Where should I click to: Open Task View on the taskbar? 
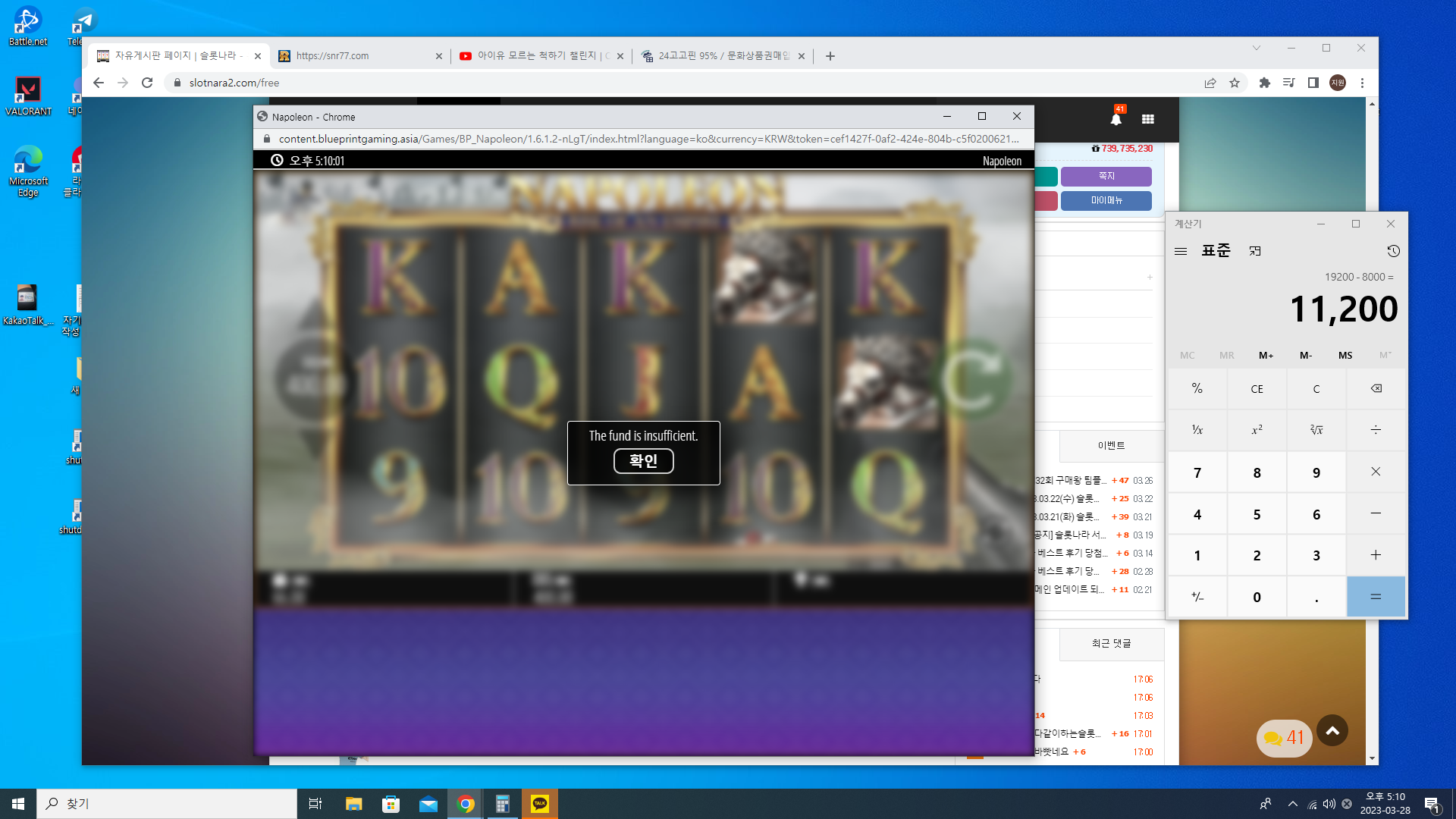(315, 804)
